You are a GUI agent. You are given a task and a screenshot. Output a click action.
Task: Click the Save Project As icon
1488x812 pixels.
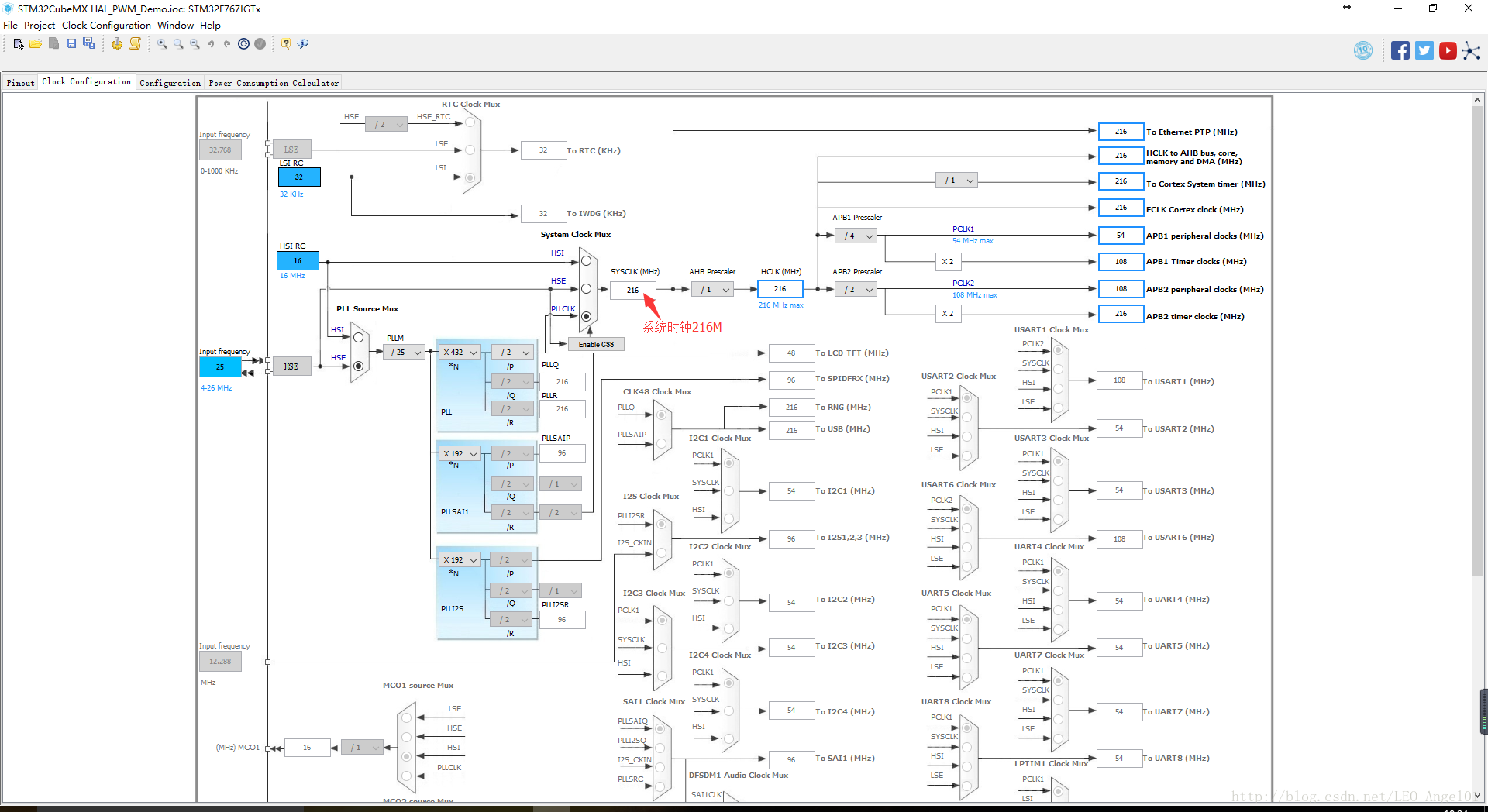[89, 43]
